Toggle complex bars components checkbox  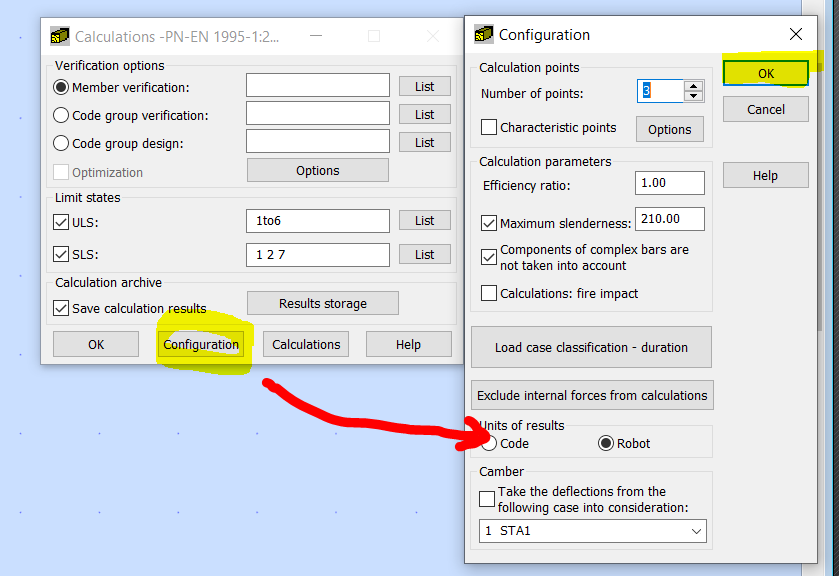pyautogui.click(x=489, y=257)
